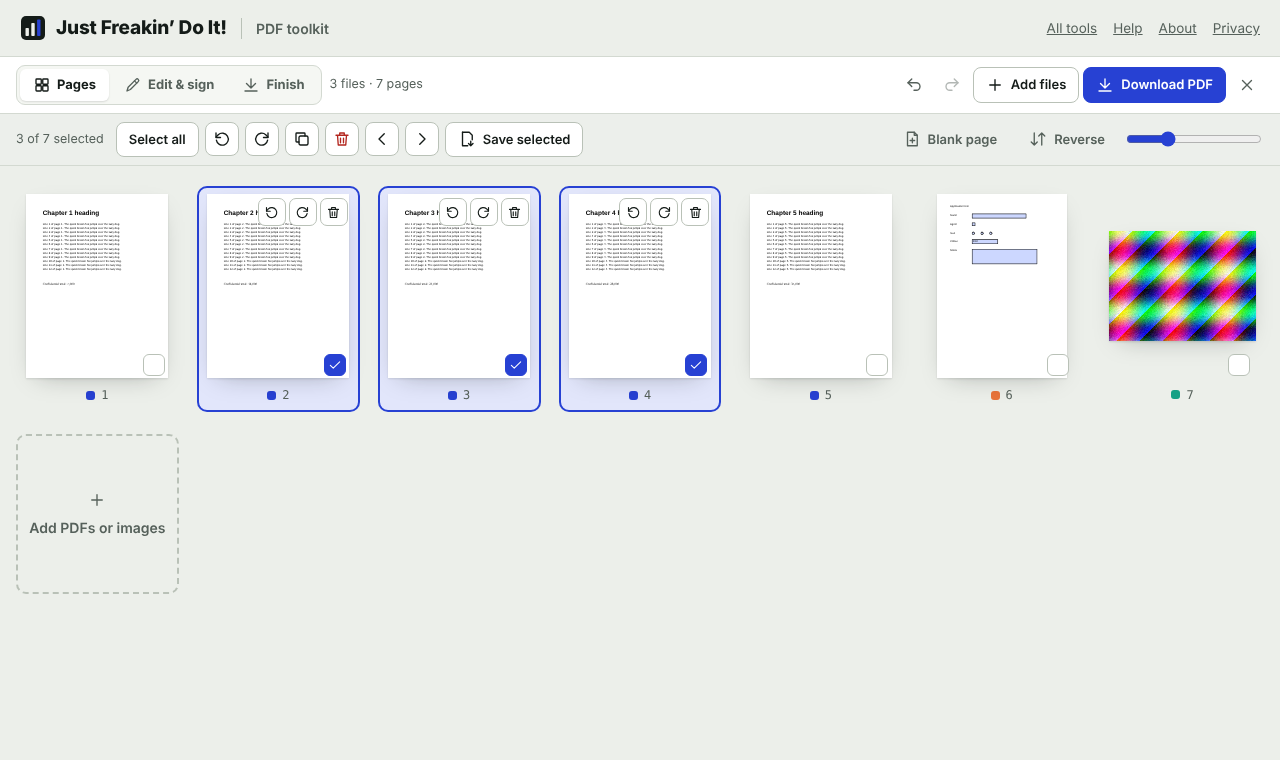Redo the last undone action
The width and height of the screenshot is (1280, 760).
point(952,85)
